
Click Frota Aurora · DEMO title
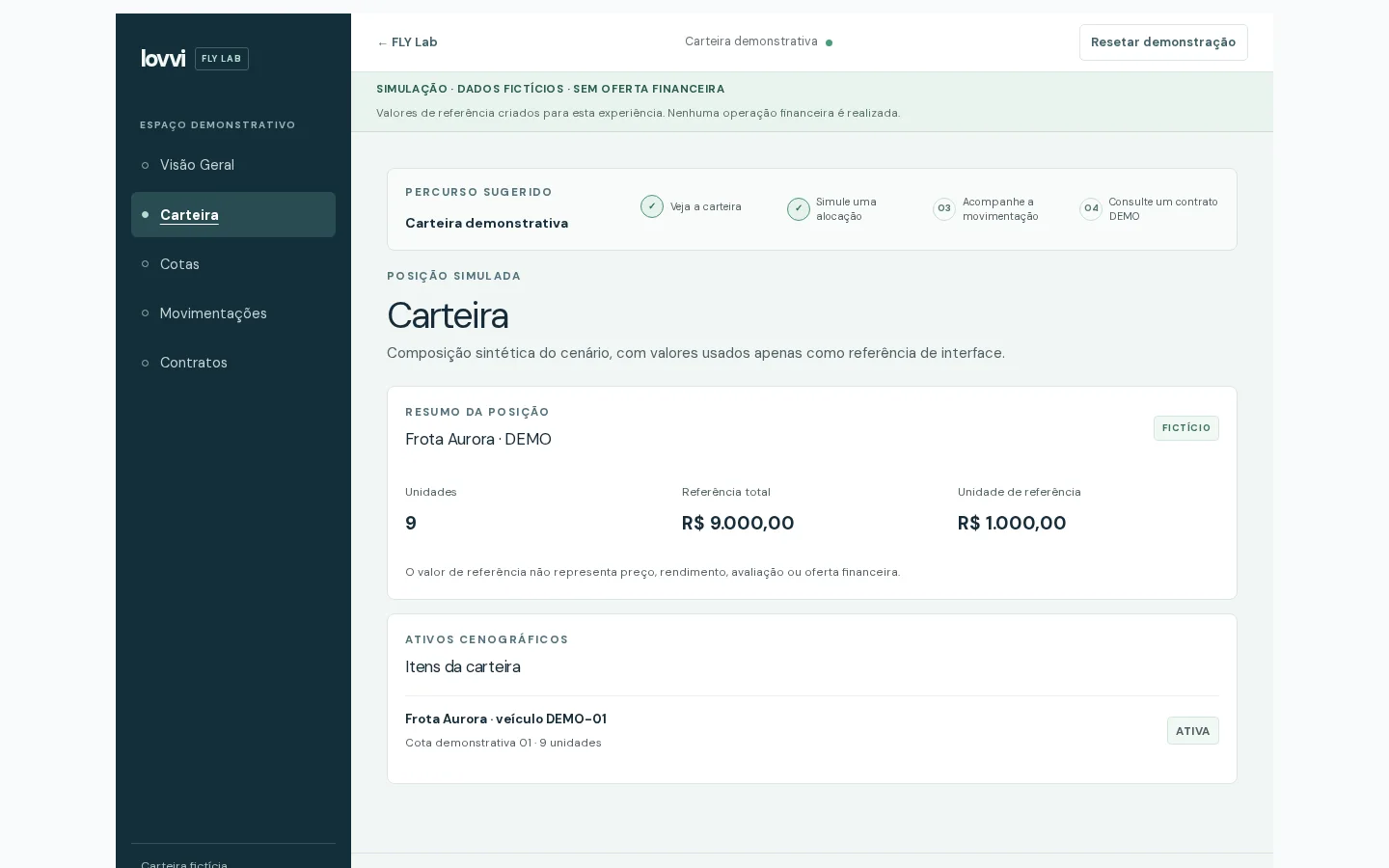(478, 439)
